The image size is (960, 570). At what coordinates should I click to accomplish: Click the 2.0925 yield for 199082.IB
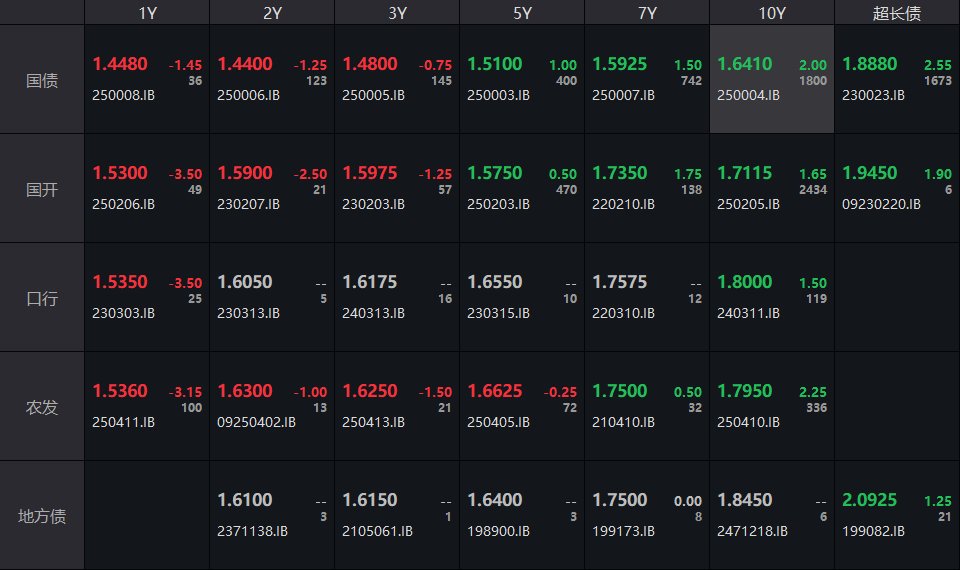click(x=869, y=499)
